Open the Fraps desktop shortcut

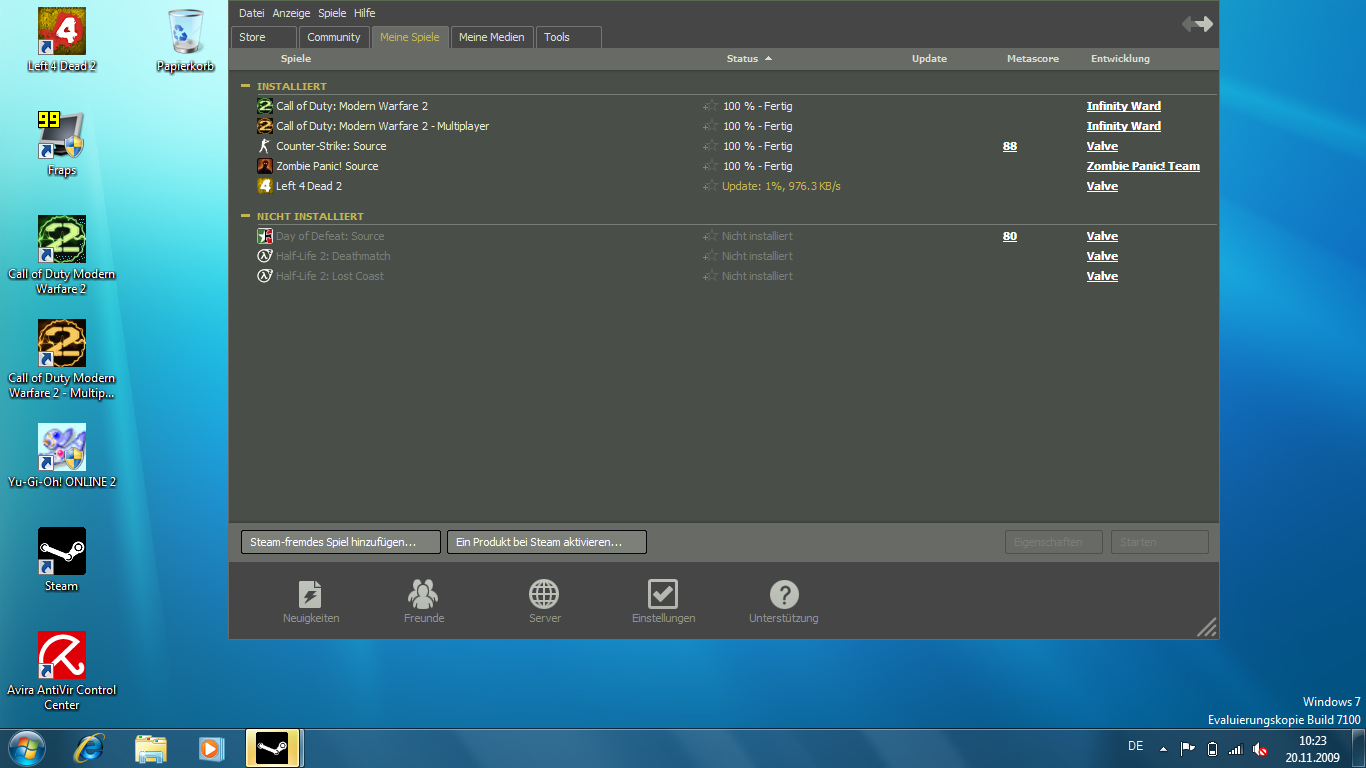tap(62, 136)
